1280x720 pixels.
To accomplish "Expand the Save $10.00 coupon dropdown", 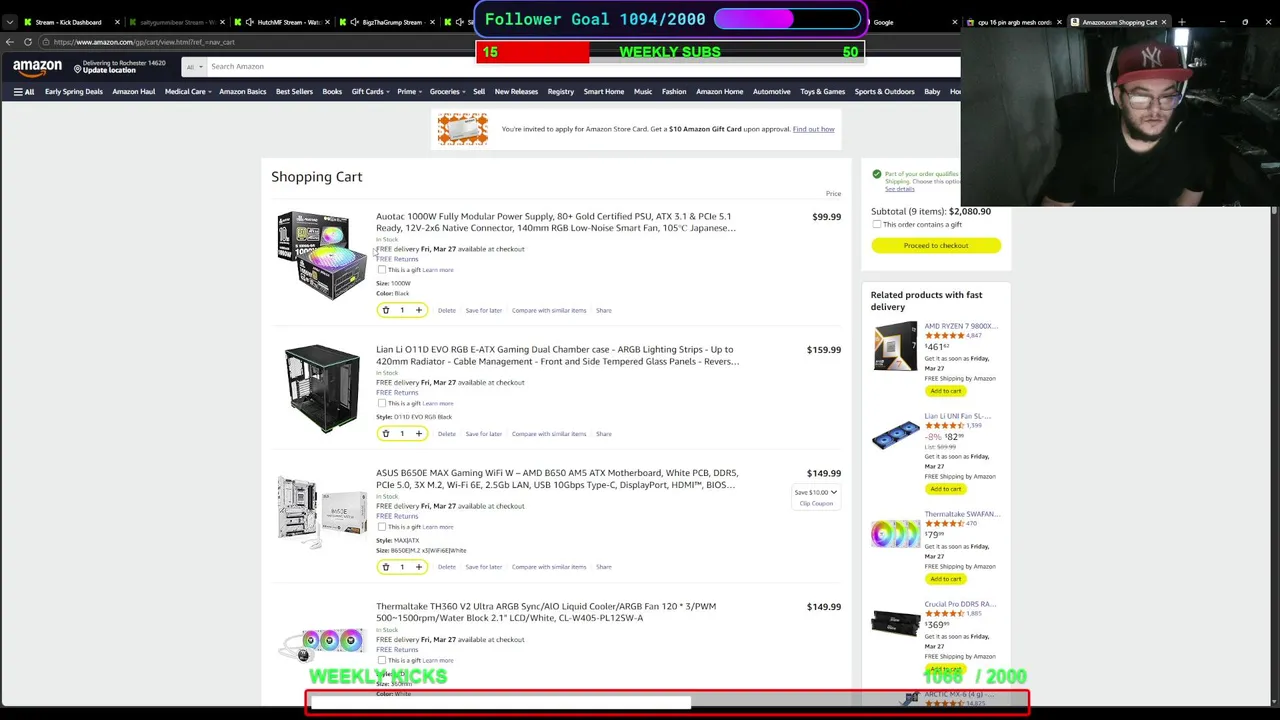I will 816,493.
